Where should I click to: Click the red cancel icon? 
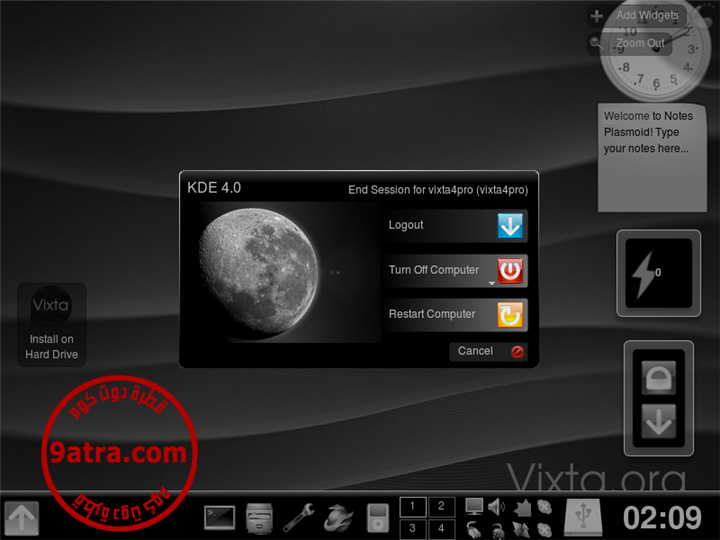517,352
